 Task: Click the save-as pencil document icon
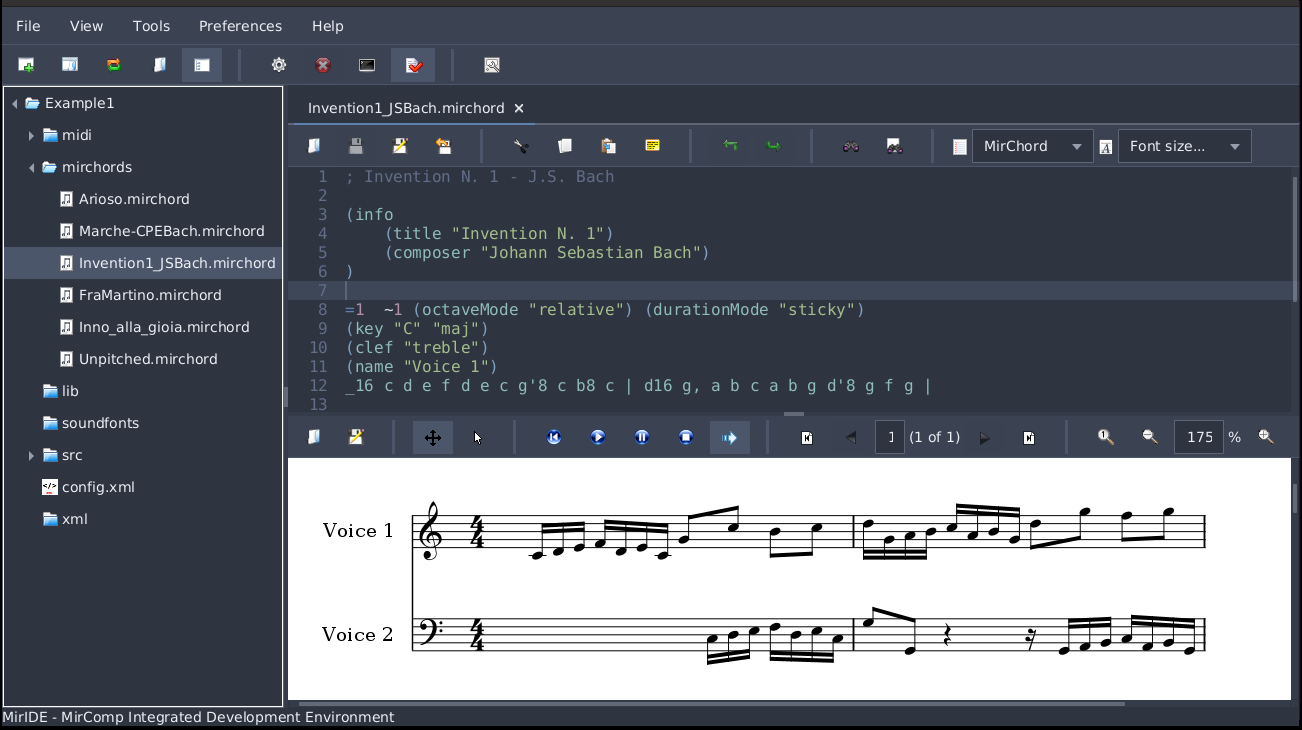[400, 146]
